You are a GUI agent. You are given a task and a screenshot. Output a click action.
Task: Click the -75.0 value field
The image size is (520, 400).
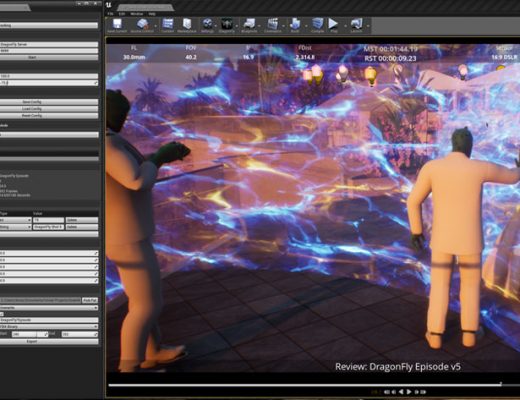[49, 82]
